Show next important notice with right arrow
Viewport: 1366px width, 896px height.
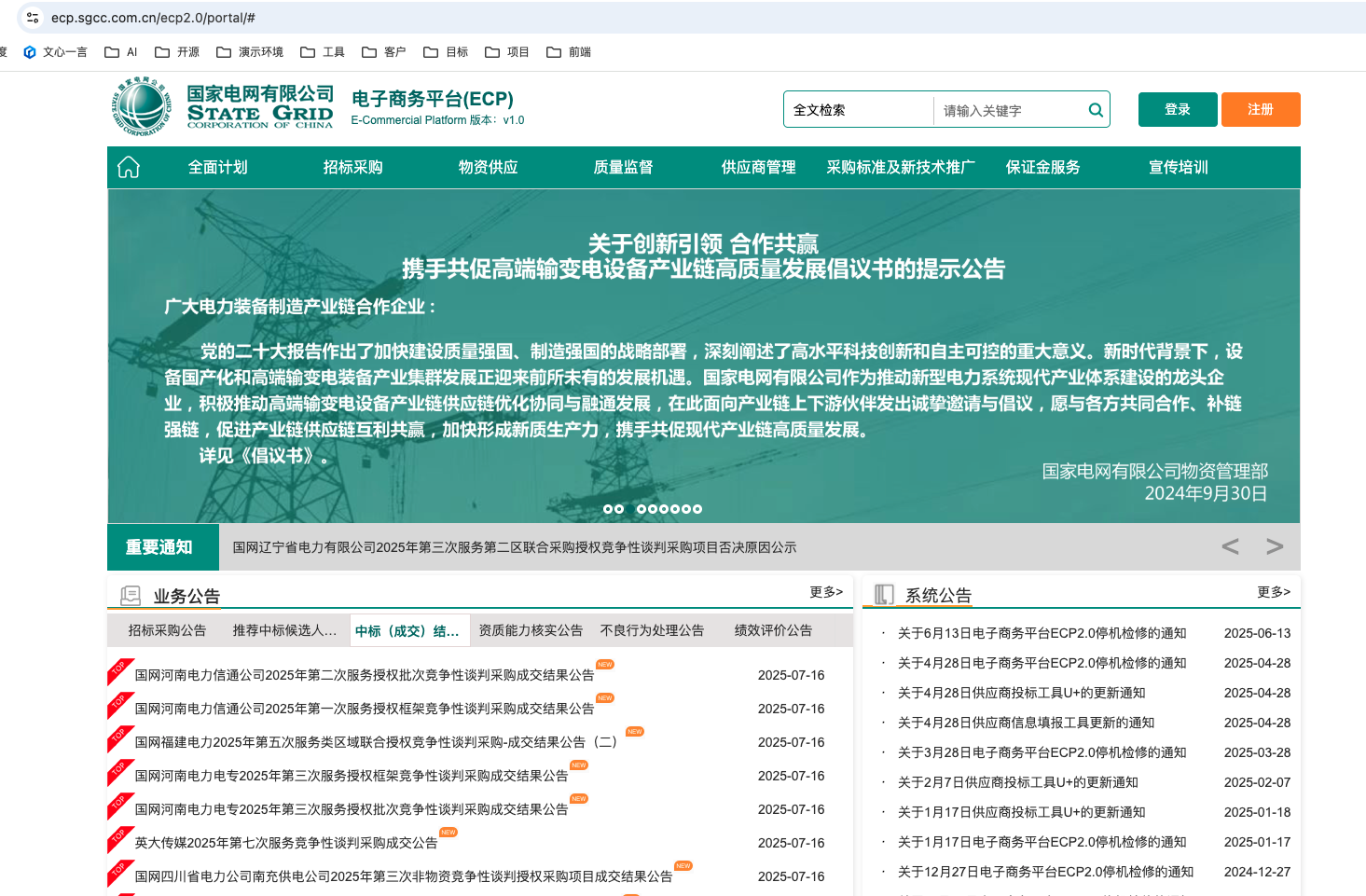click(x=1275, y=546)
